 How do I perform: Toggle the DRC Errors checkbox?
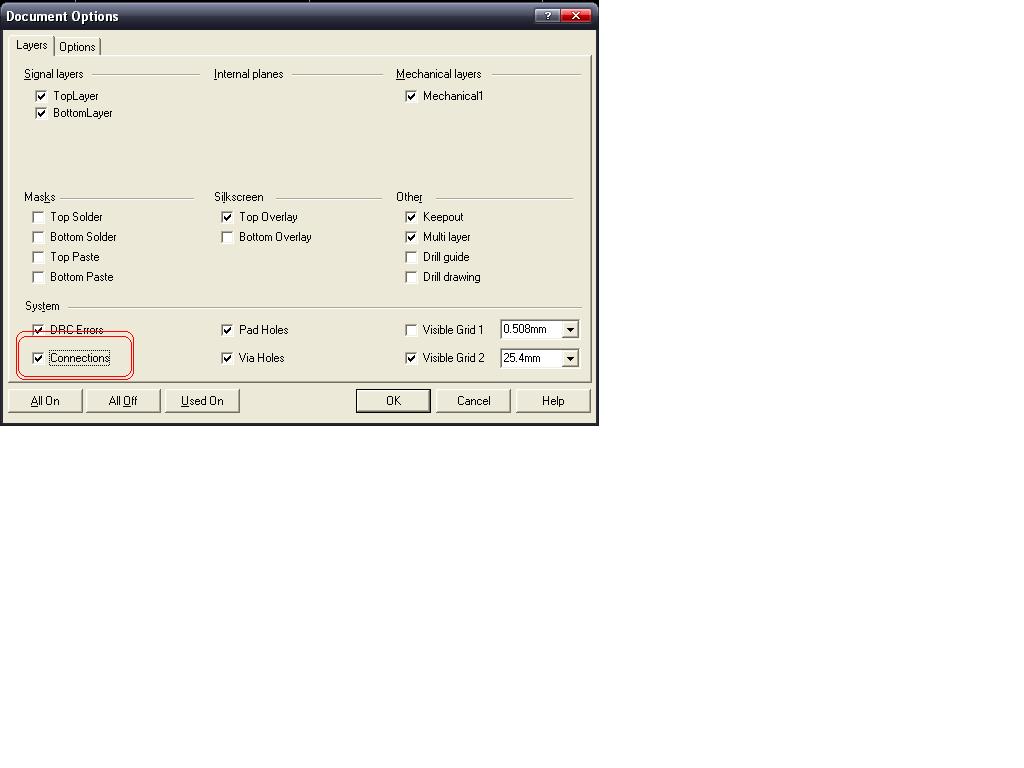point(38,330)
